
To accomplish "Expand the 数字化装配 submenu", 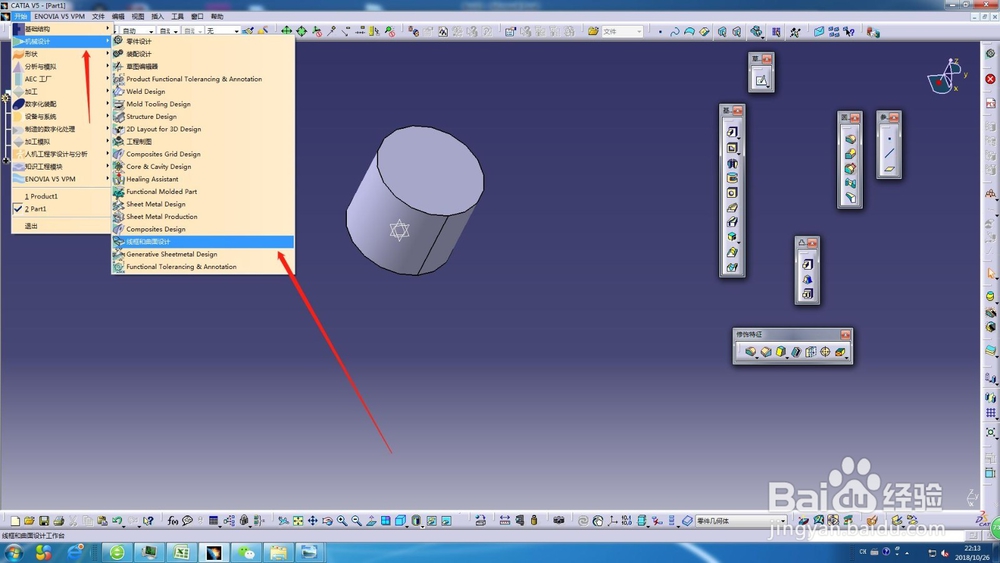I will click(x=62, y=104).
